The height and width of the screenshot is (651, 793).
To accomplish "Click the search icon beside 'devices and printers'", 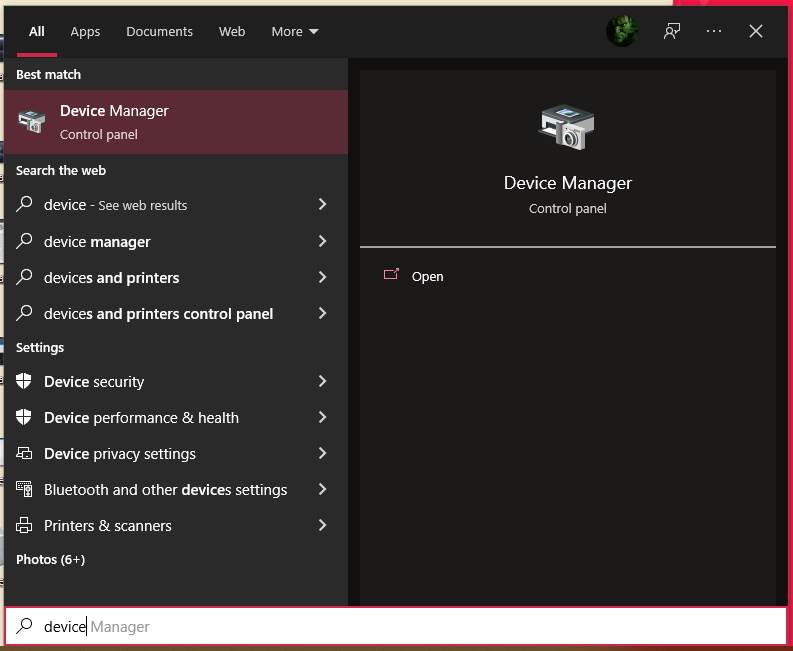I will click(x=24, y=277).
